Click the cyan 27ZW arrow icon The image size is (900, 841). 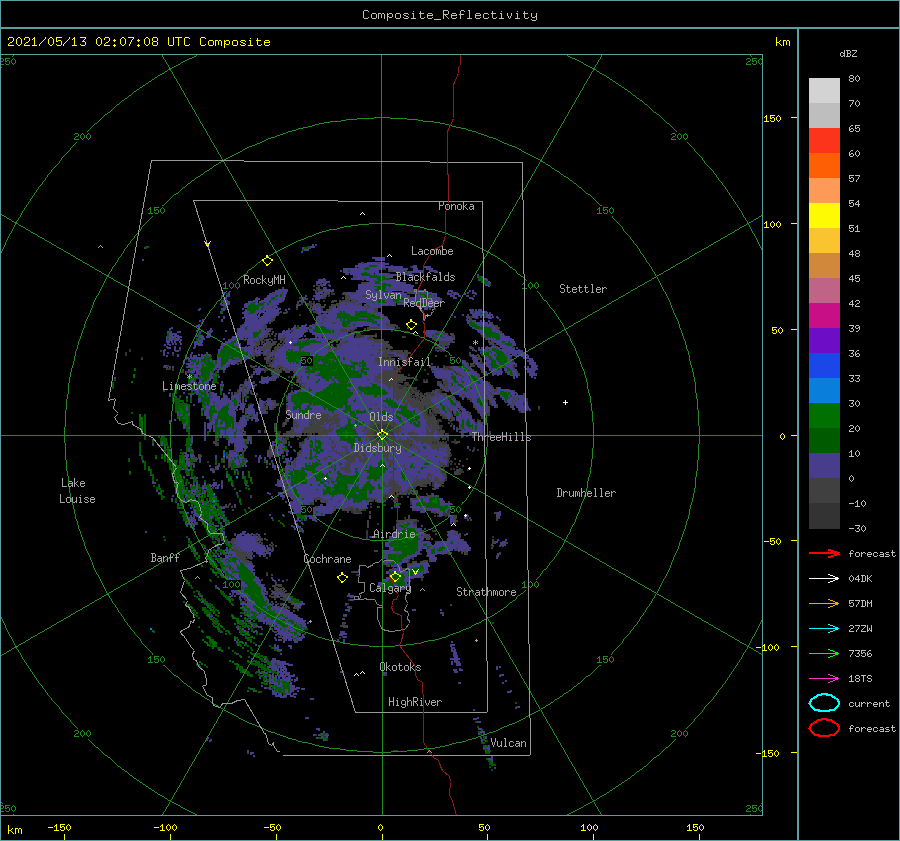point(824,629)
